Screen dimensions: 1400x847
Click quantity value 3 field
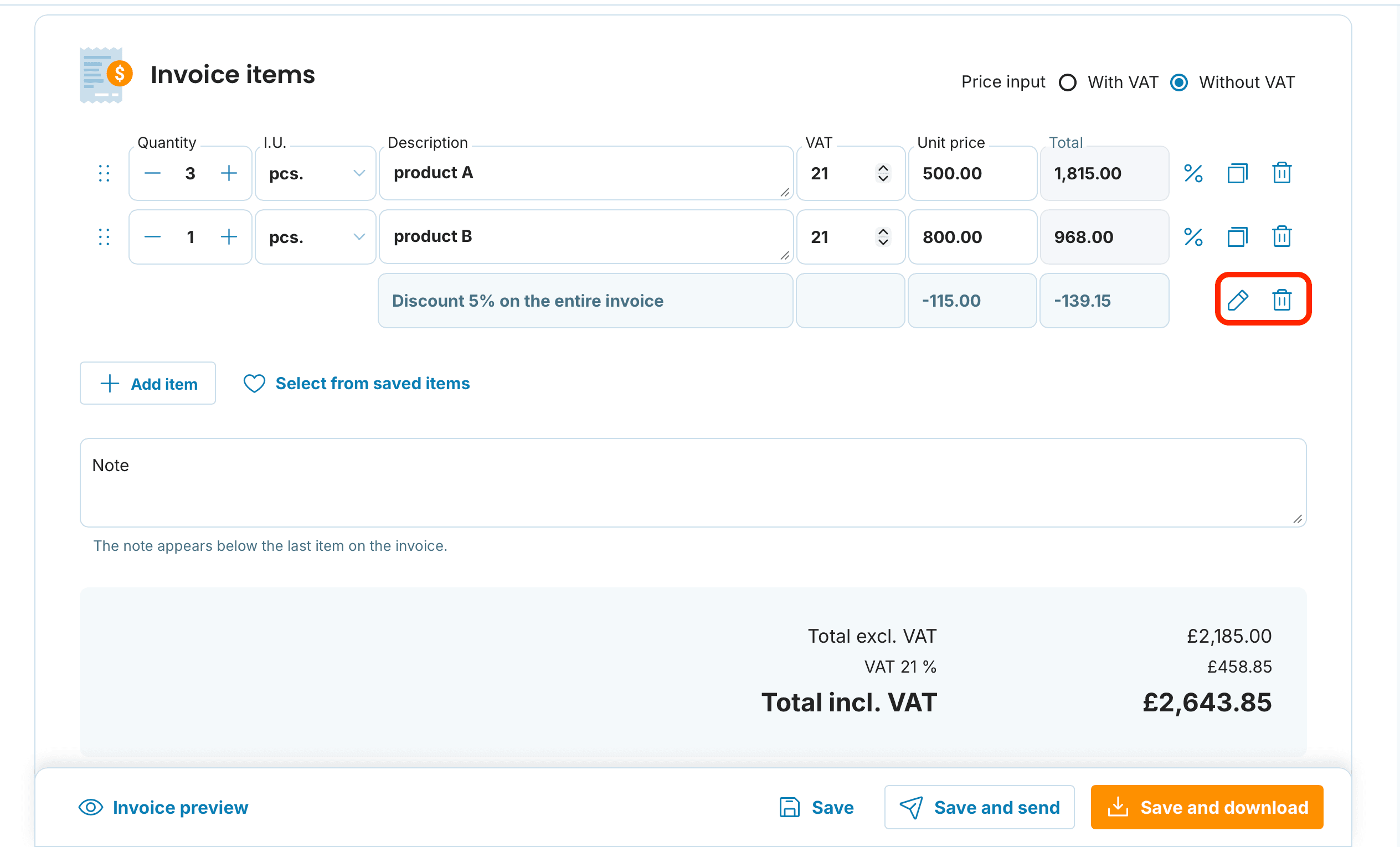click(191, 173)
